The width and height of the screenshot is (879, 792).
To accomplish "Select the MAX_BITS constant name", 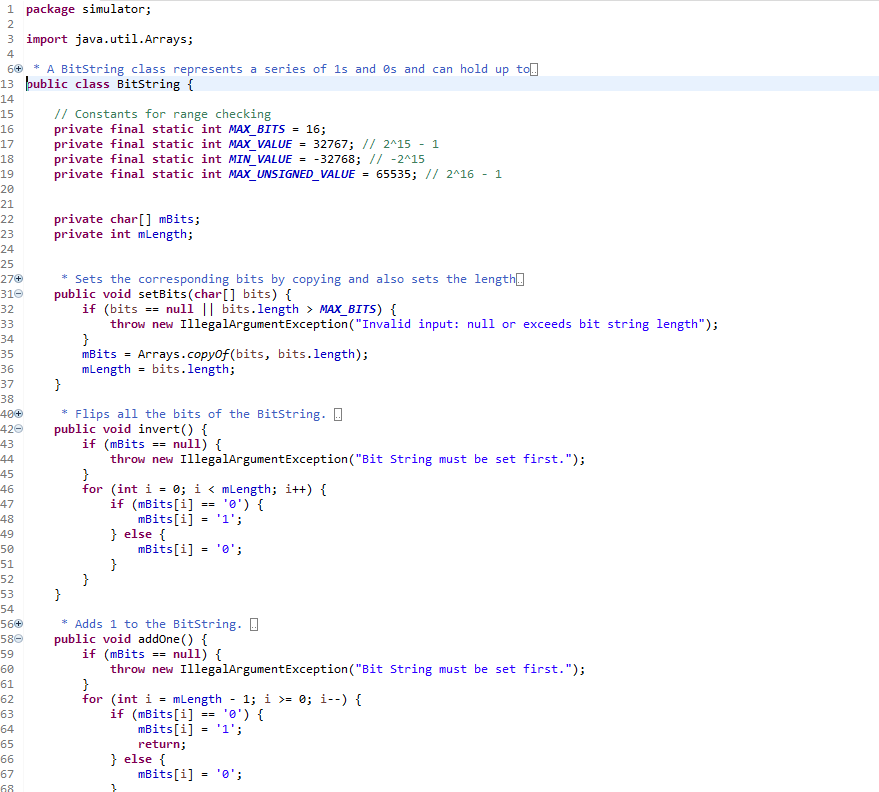I will tap(259, 128).
